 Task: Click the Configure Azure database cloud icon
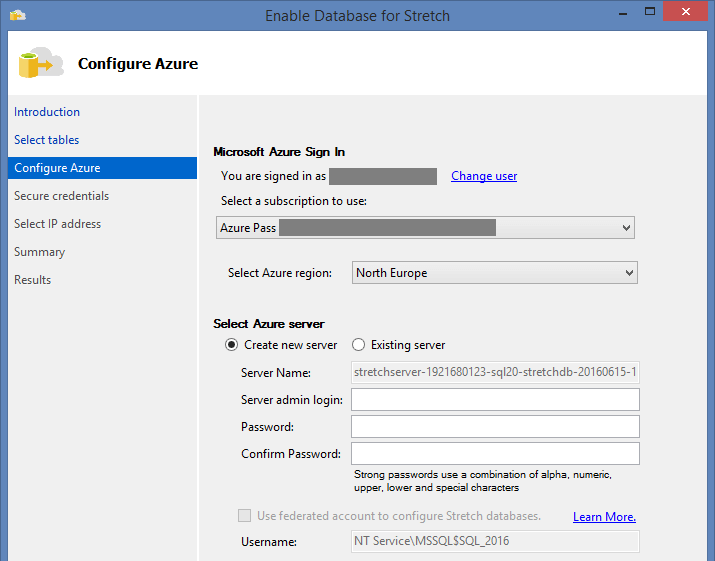click(x=41, y=62)
